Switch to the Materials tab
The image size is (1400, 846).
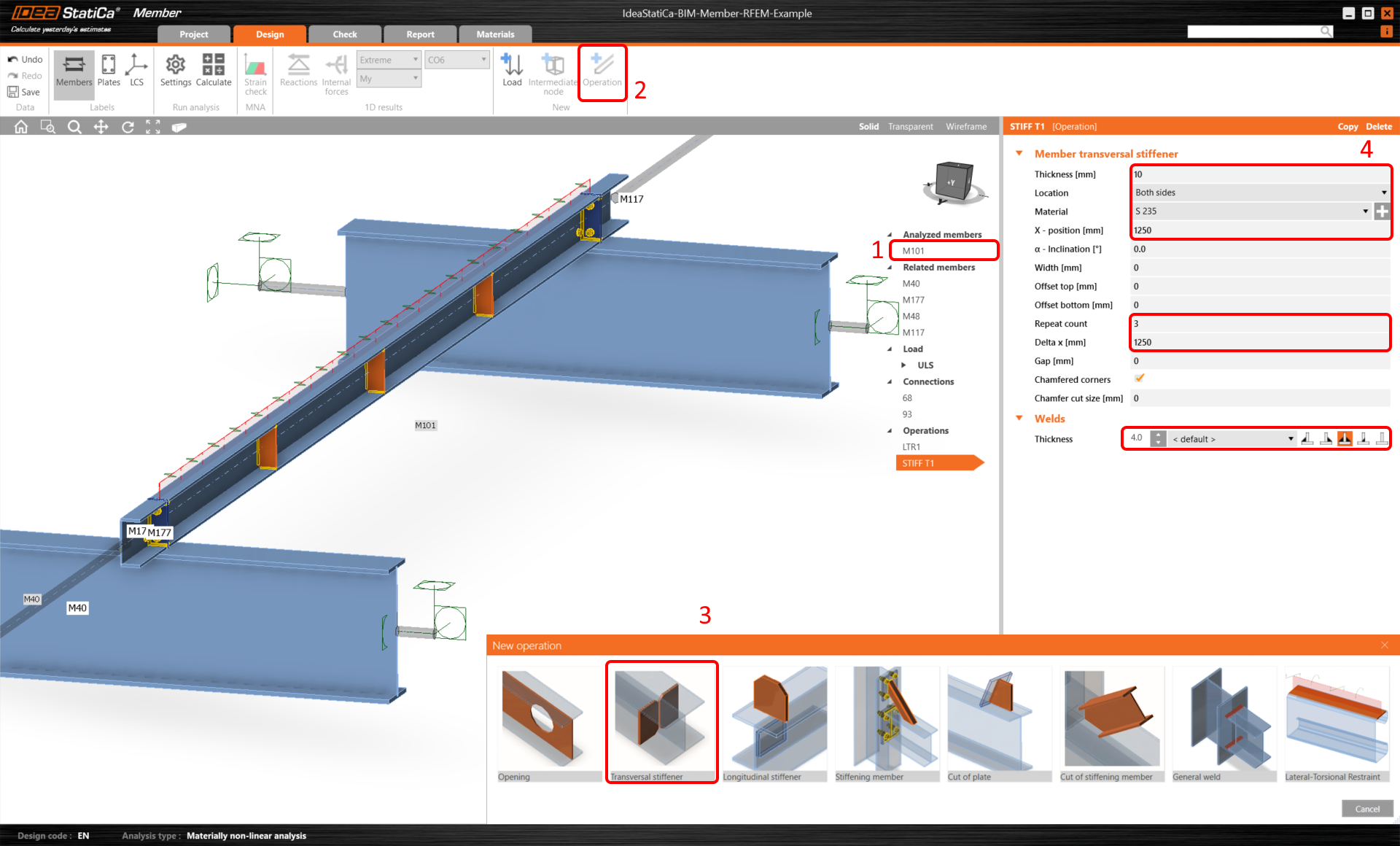[x=495, y=34]
